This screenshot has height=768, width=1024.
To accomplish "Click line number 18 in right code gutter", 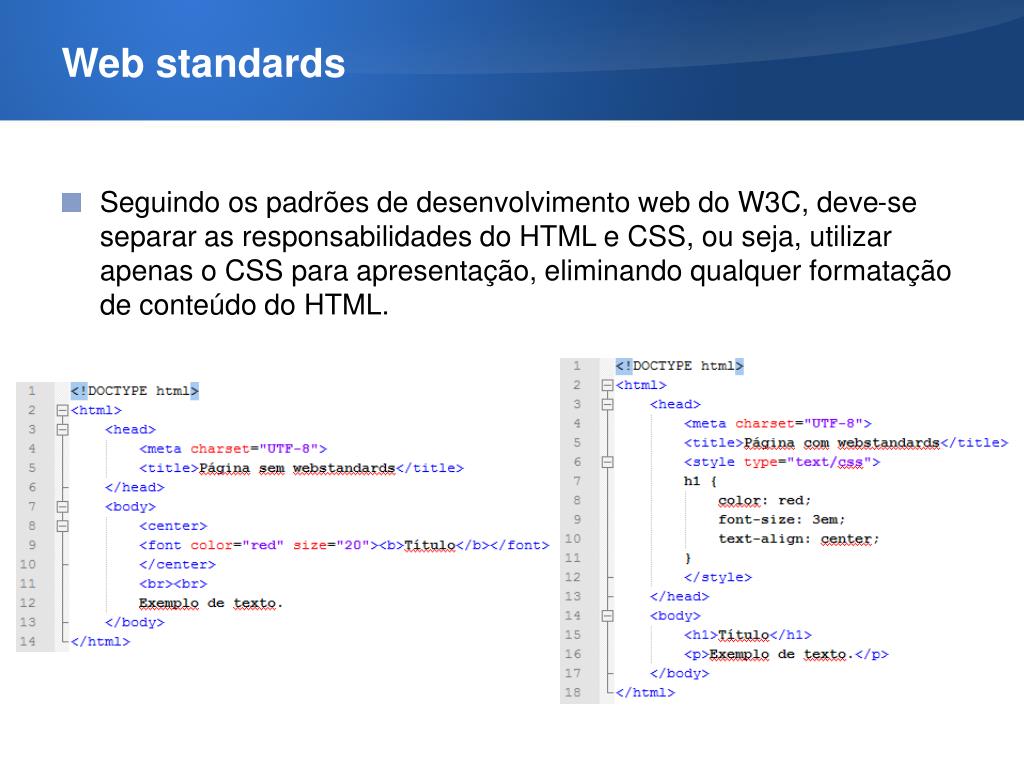I will tap(572, 692).
